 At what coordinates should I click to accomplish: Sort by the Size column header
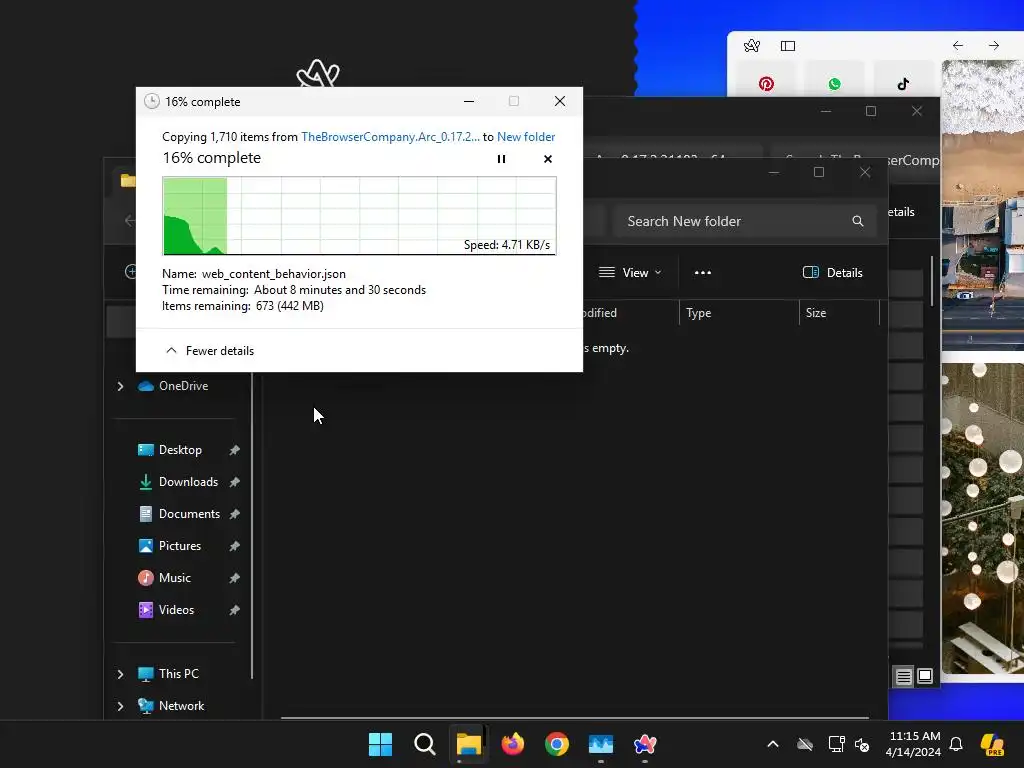coord(839,313)
